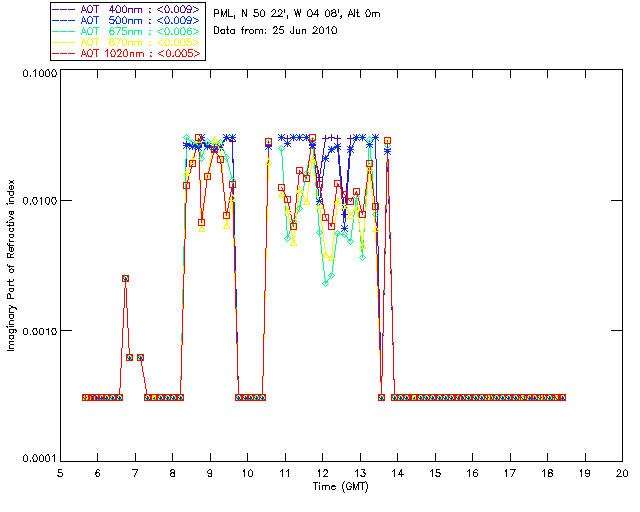Click the 0.0001 y-axis label

pos(39,459)
